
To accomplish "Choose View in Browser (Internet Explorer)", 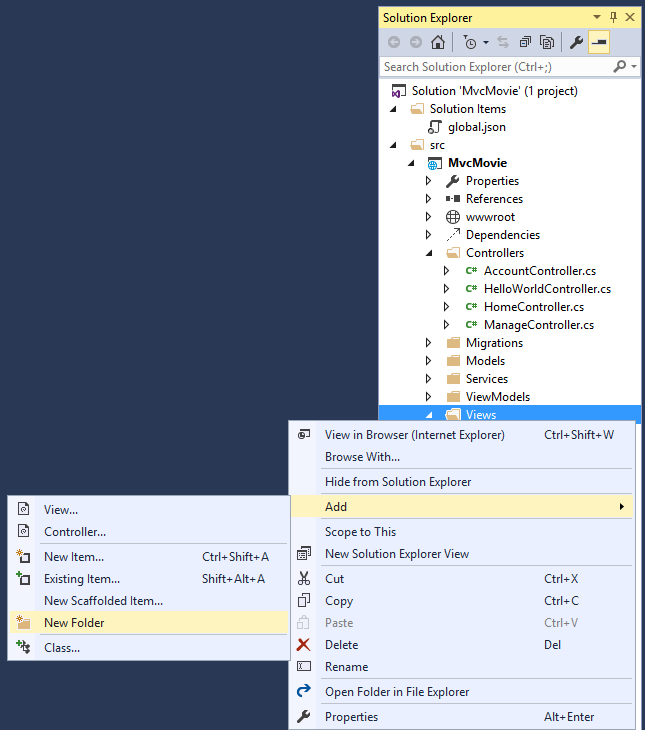I will click(463, 437).
